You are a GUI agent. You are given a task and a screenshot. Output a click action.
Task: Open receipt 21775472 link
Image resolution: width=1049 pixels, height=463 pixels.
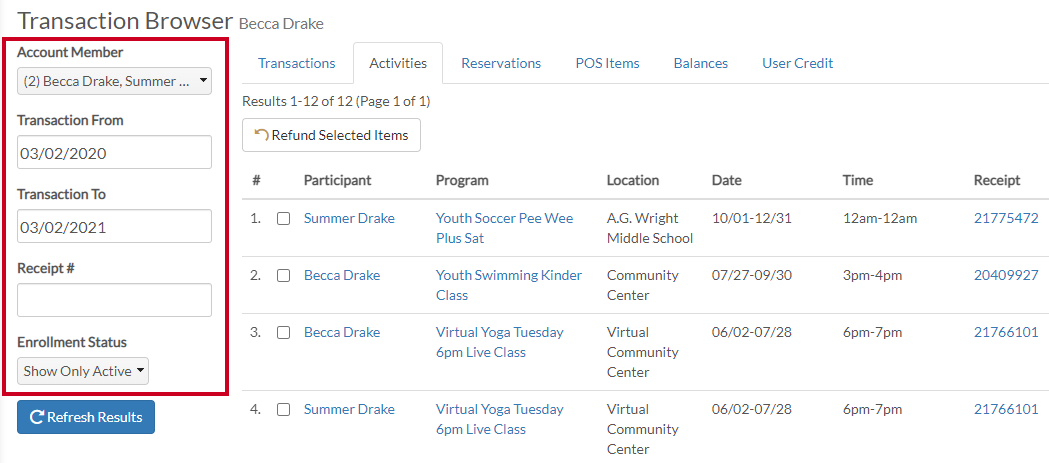[1006, 218]
